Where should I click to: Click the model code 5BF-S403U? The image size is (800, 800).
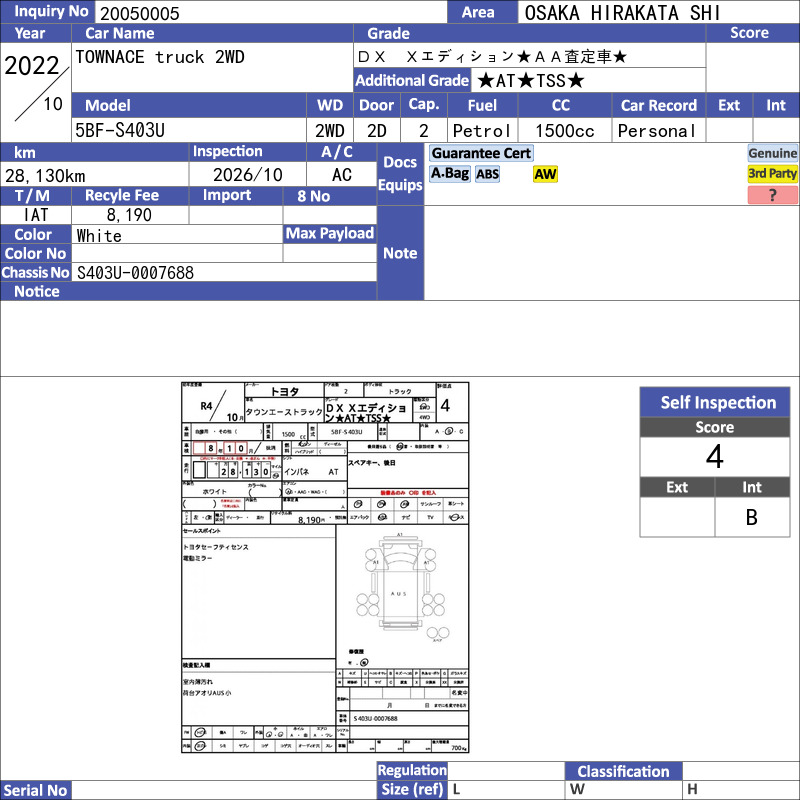click(x=120, y=131)
